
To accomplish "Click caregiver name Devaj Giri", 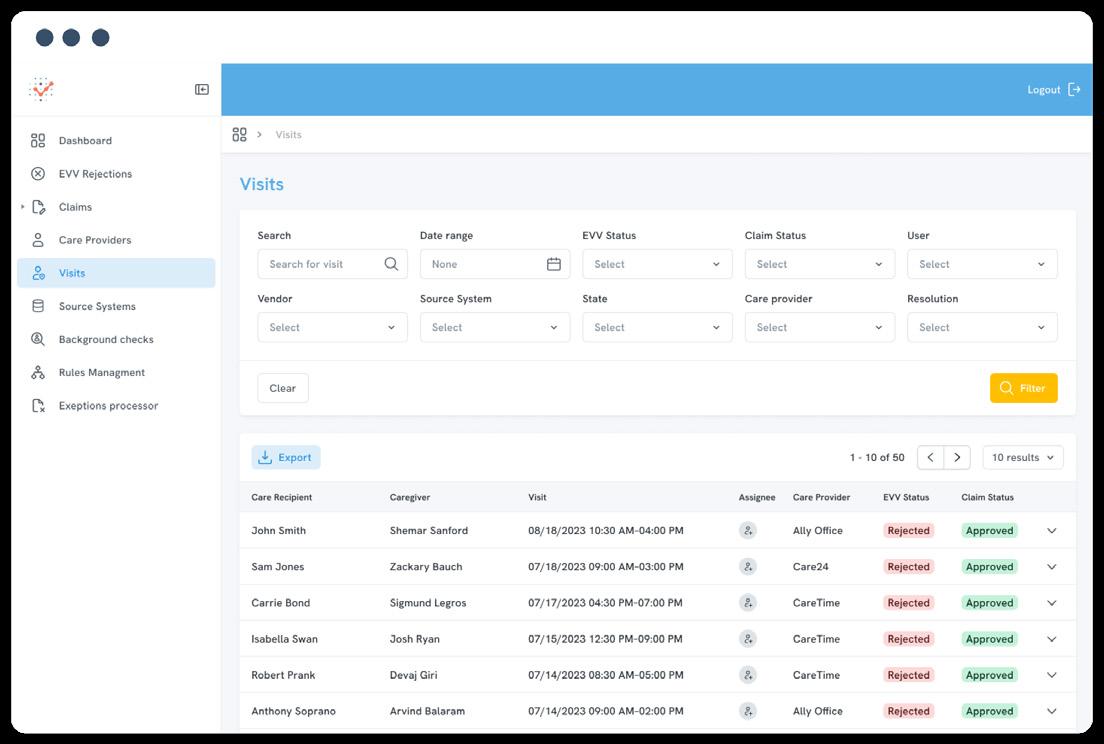I will (413, 675).
